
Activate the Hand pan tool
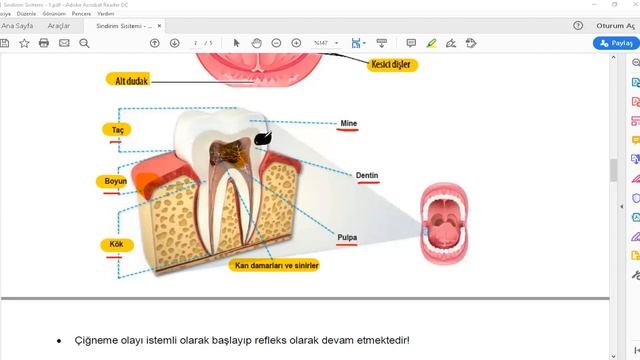256,43
